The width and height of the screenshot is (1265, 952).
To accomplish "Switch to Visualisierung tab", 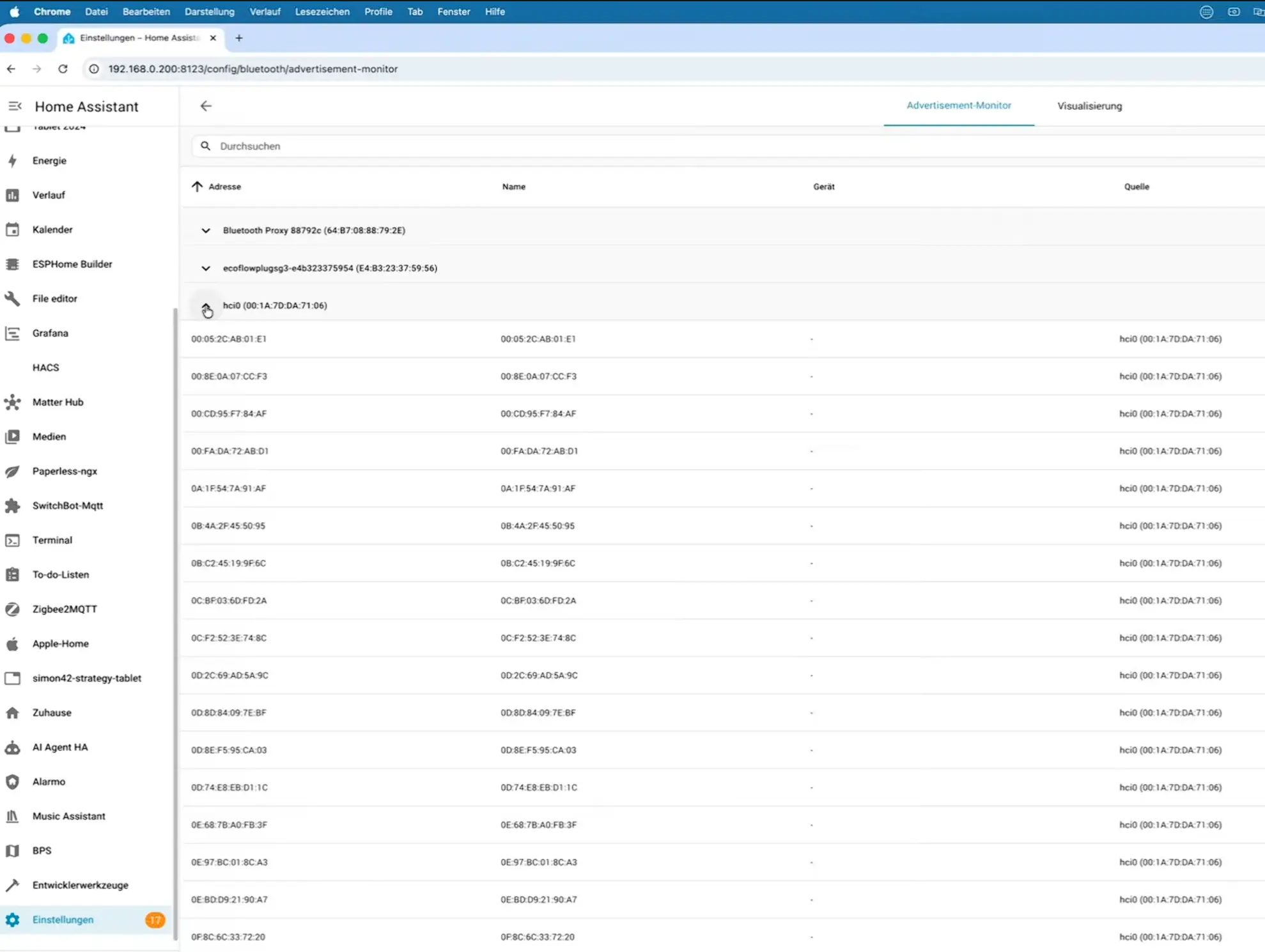I will tap(1089, 106).
